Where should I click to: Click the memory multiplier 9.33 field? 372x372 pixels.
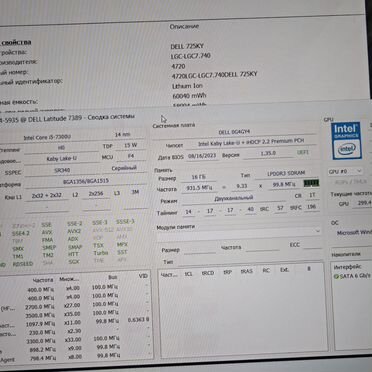(x=241, y=186)
